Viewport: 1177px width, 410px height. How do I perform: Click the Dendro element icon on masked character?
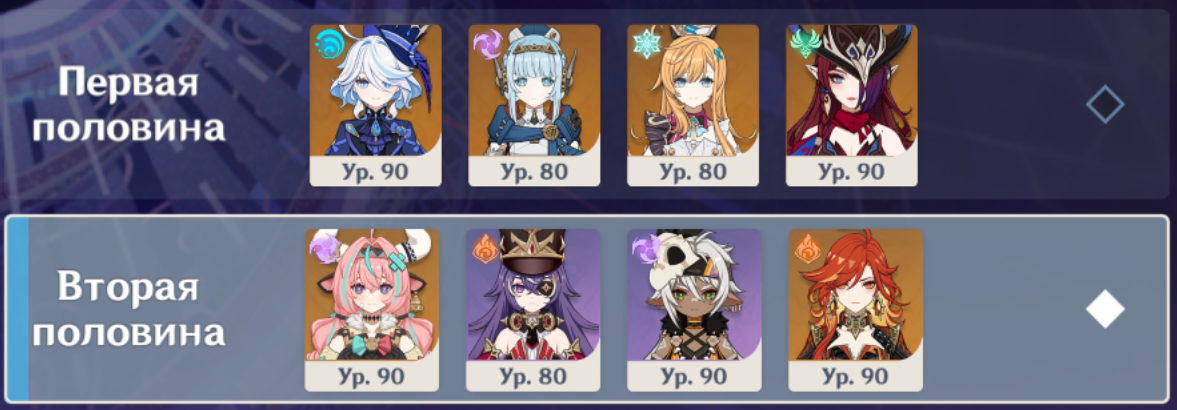pos(804,44)
